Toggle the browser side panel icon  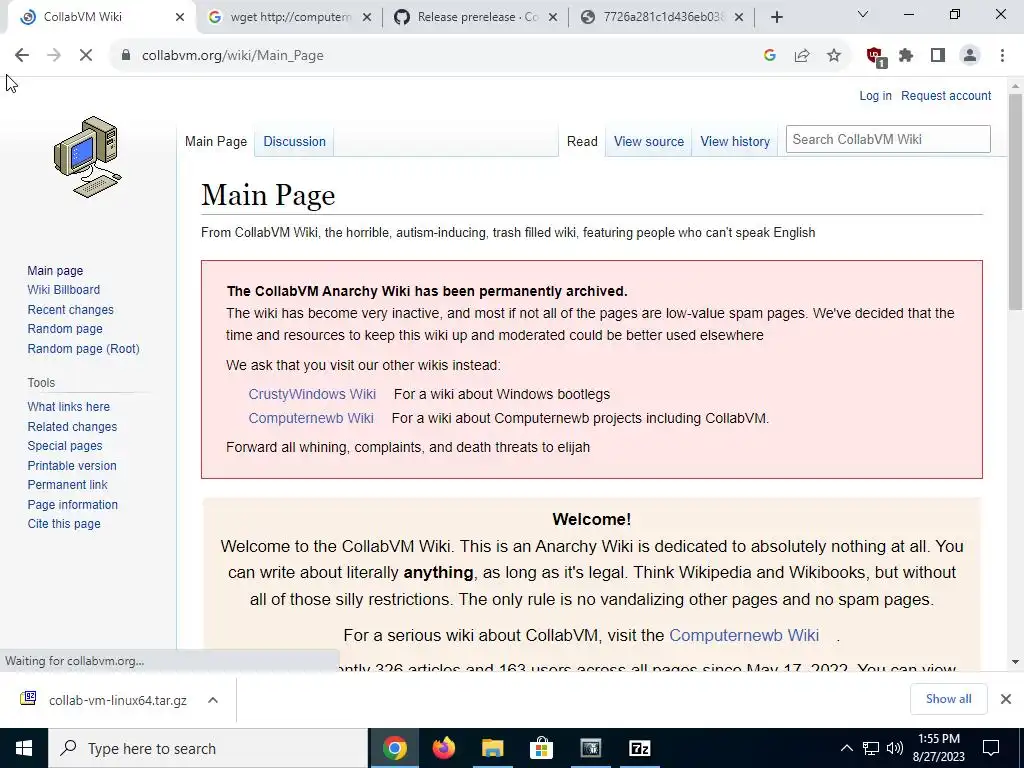(x=938, y=56)
